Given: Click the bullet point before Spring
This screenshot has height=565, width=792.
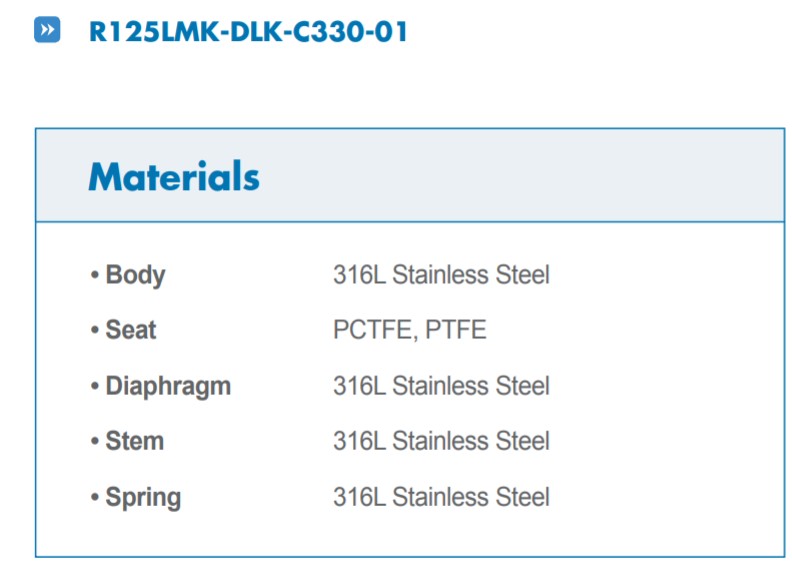Looking at the screenshot, I should tap(94, 498).
